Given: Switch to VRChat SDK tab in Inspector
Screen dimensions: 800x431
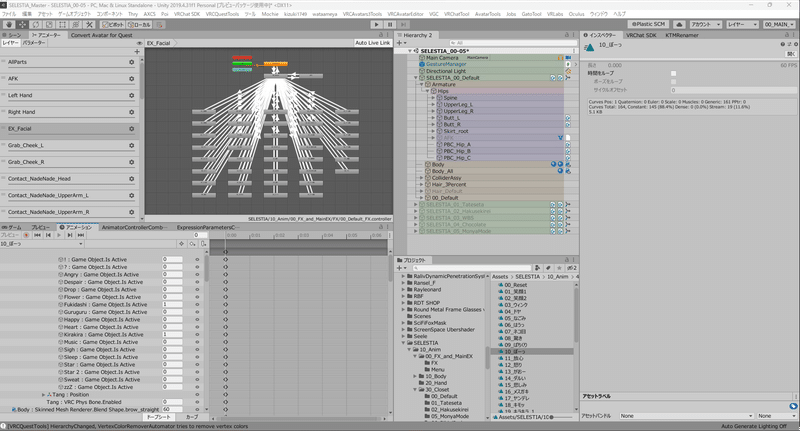Looking at the screenshot, I should coord(641,35).
